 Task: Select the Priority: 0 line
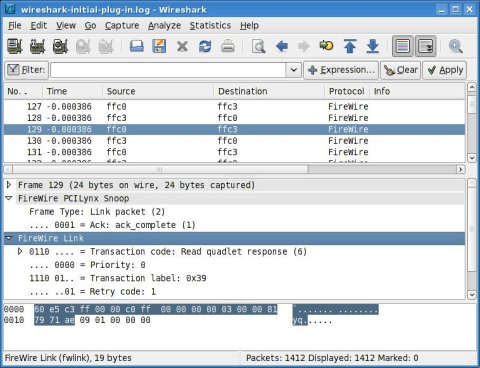[x=87, y=265]
